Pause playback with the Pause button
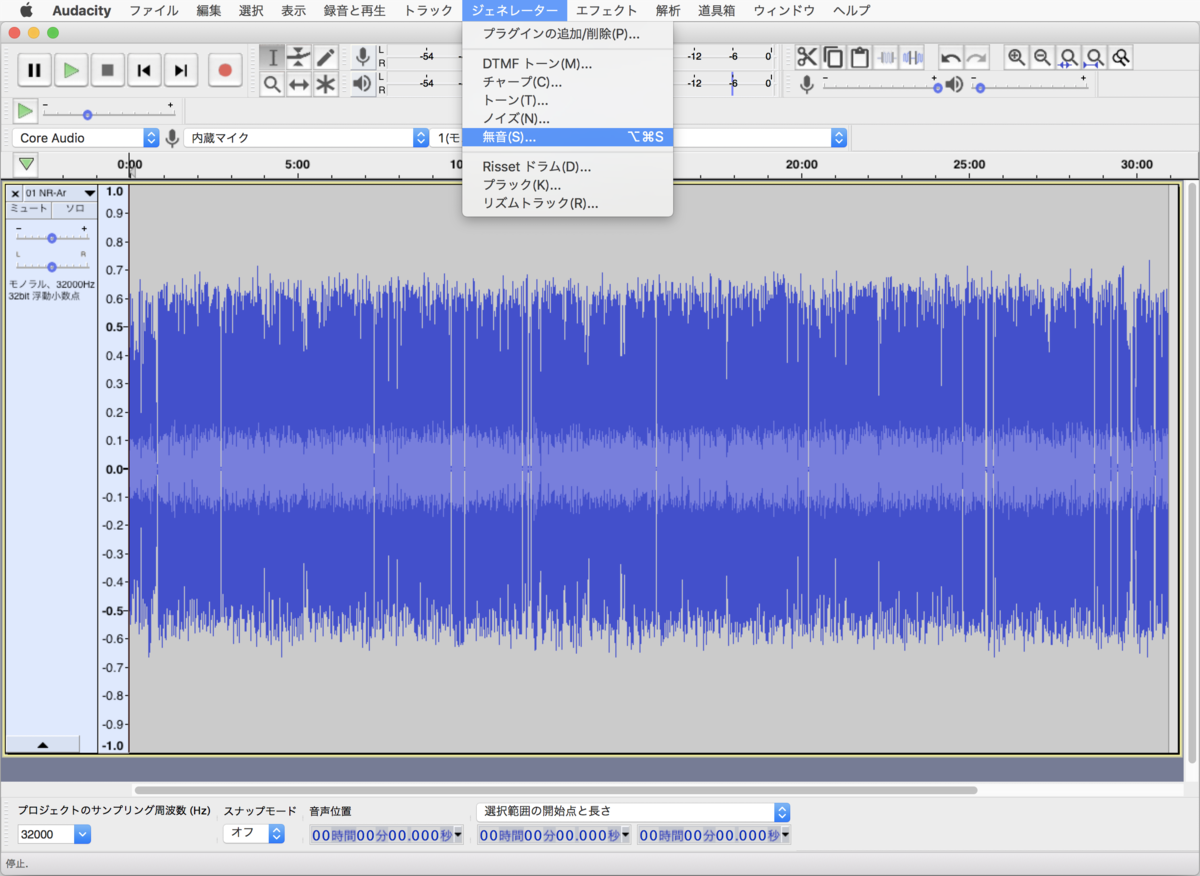The image size is (1200, 876). click(34, 70)
